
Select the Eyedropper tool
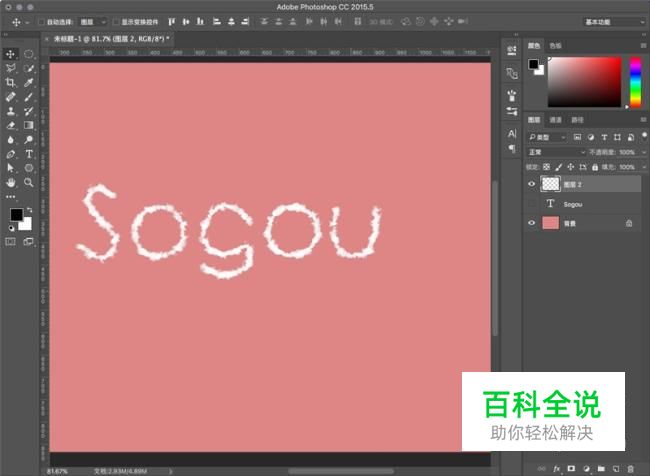click(x=29, y=83)
